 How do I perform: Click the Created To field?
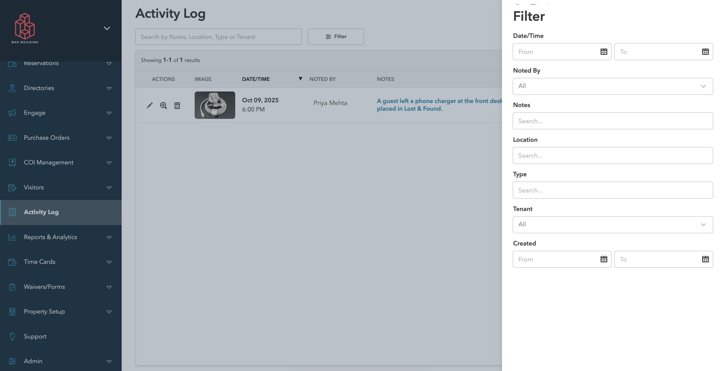click(x=664, y=259)
